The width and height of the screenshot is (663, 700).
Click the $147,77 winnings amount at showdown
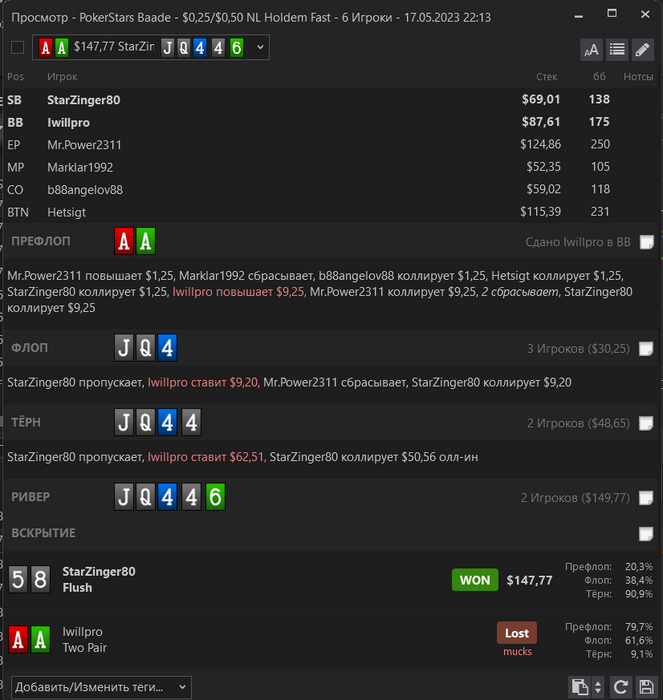pyautogui.click(x=530, y=580)
